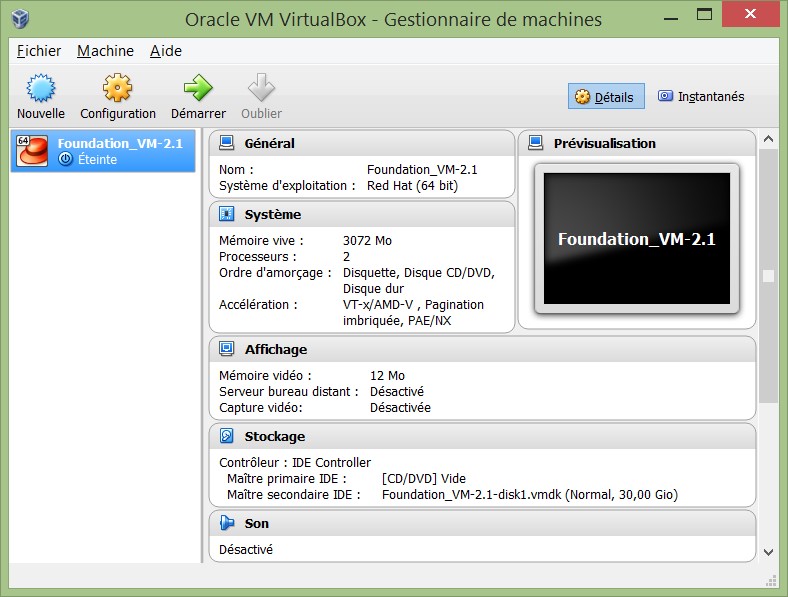Click the Nouvelle (new VM) starburst icon
788x597 pixels.
coord(41,88)
